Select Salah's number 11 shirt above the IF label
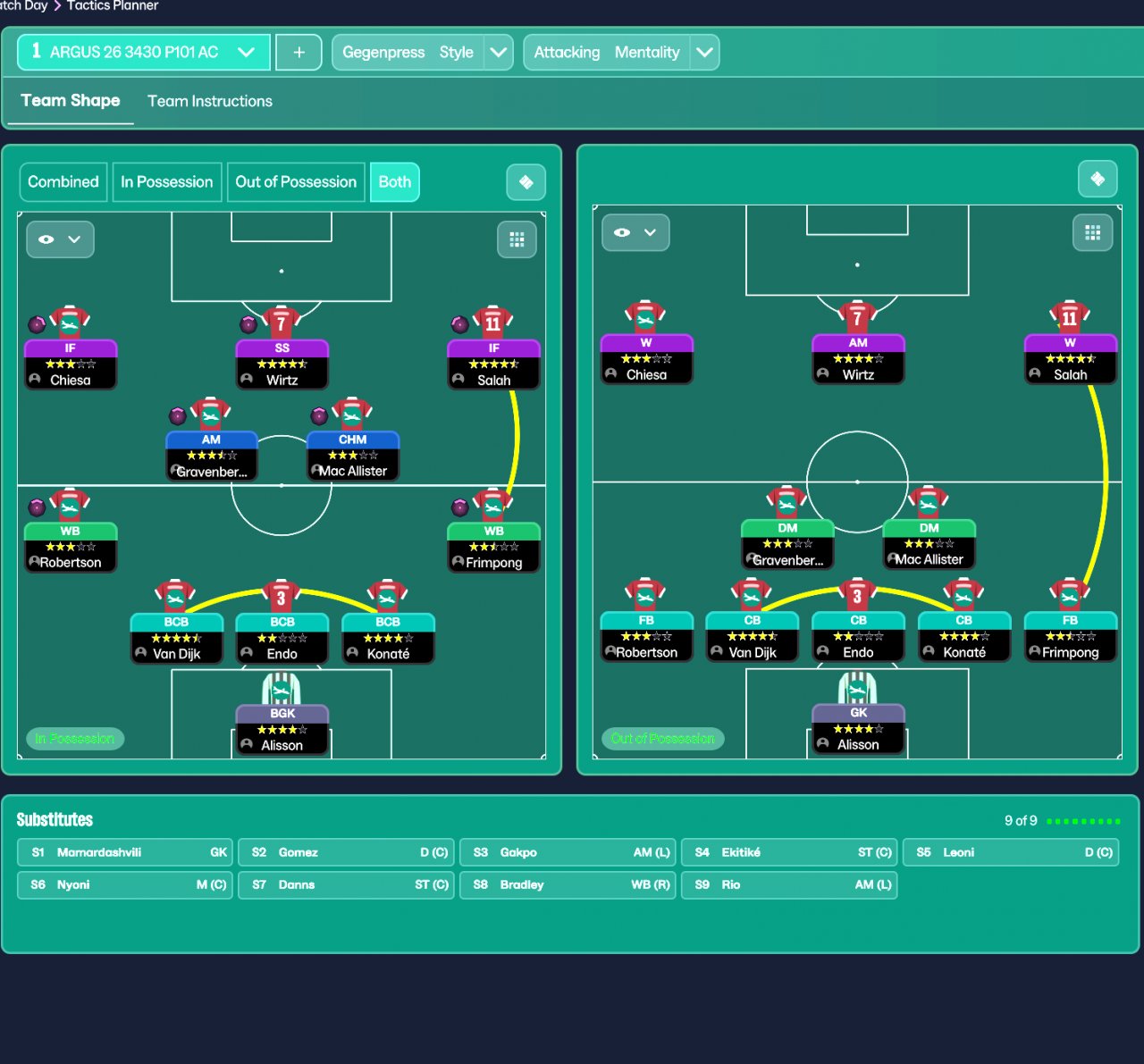 tap(493, 322)
